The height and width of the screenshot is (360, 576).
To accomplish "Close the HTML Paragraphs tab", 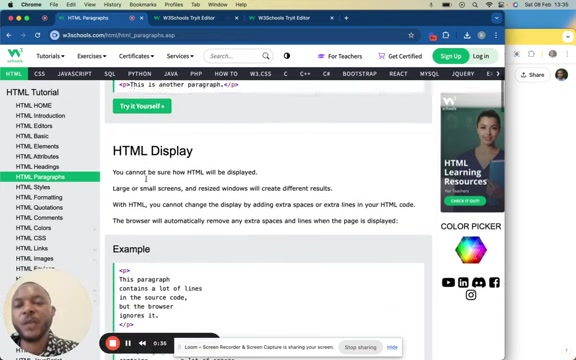I will point(141,18).
